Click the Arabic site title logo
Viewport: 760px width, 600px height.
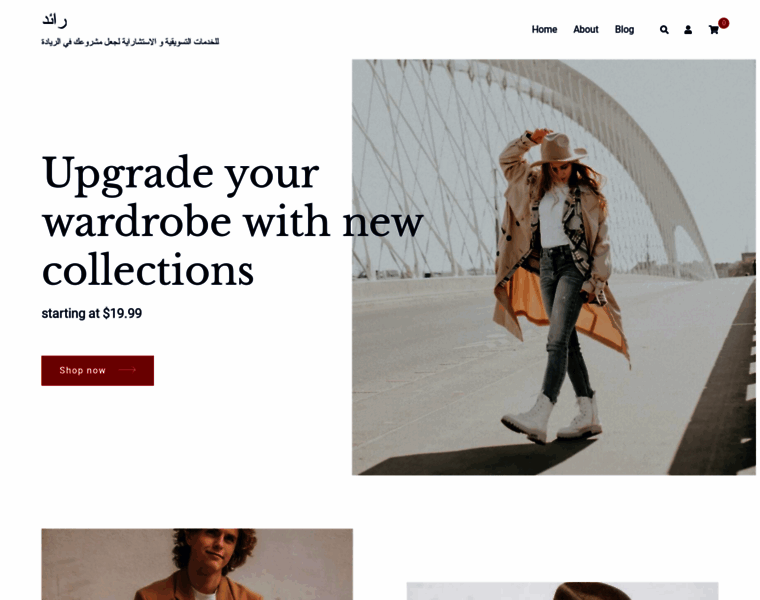tap(55, 20)
